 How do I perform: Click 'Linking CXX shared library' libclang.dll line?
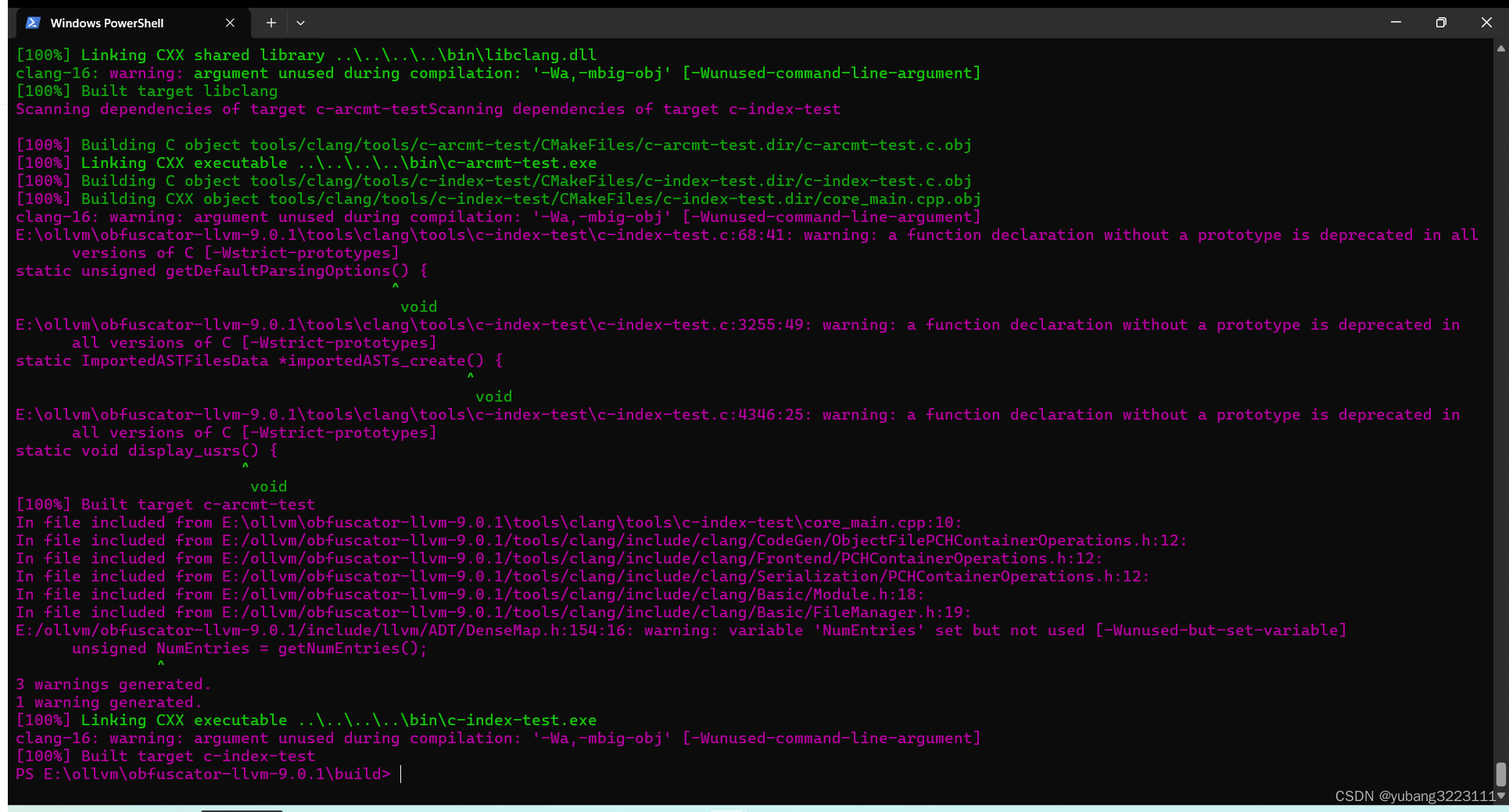tap(306, 55)
